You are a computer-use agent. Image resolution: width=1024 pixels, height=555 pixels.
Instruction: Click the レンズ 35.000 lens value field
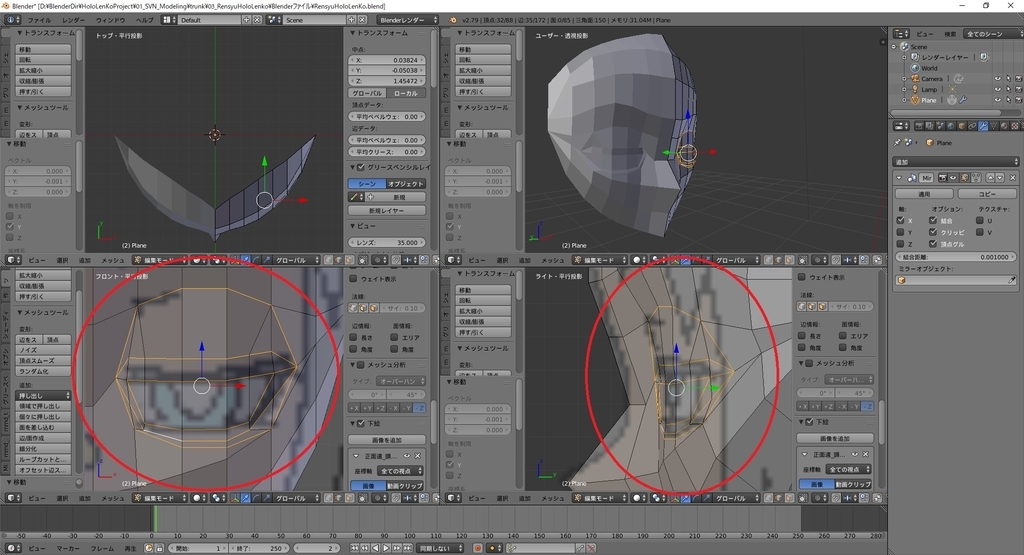(x=387, y=242)
